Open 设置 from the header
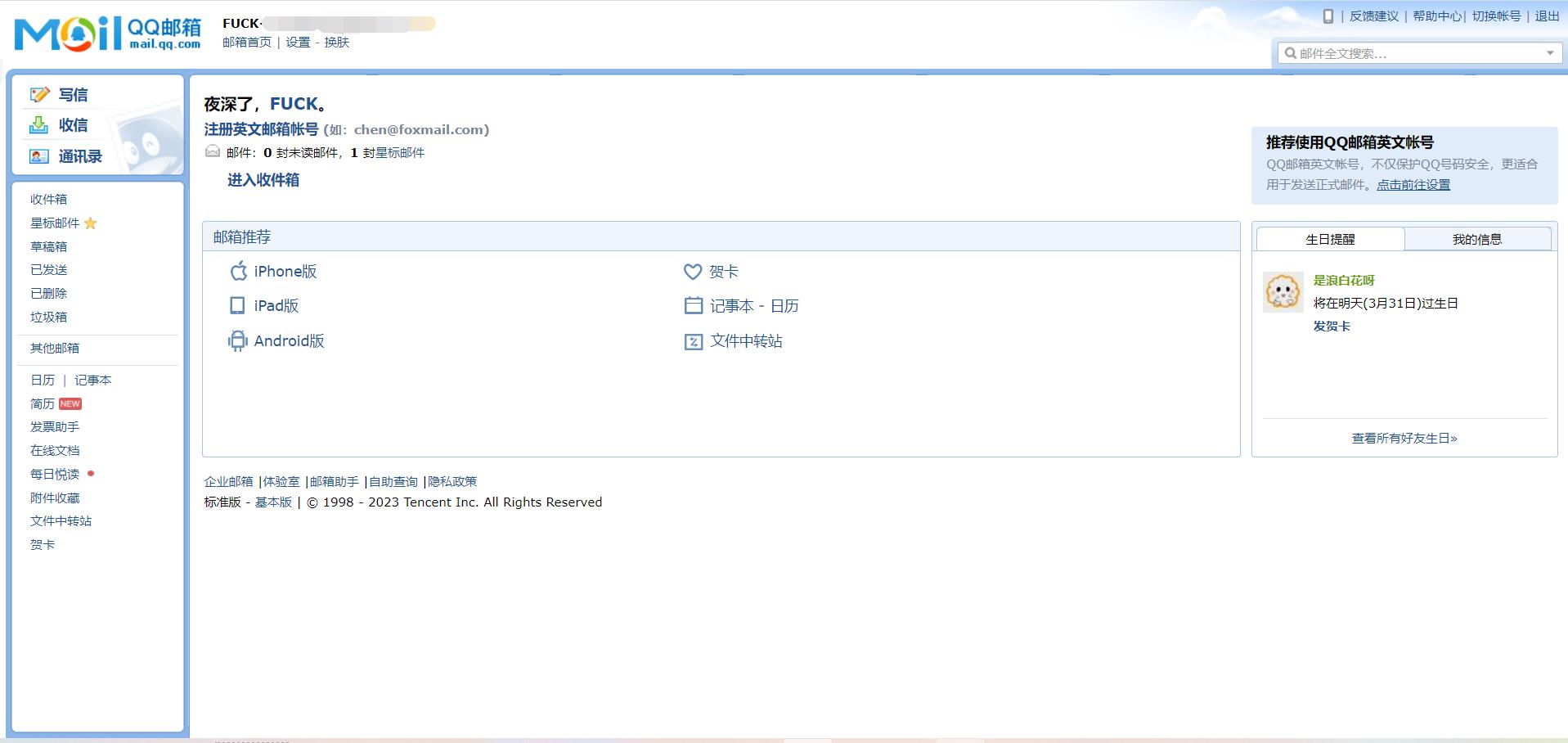The height and width of the screenshot is (743, 1568). coord(298,42)
